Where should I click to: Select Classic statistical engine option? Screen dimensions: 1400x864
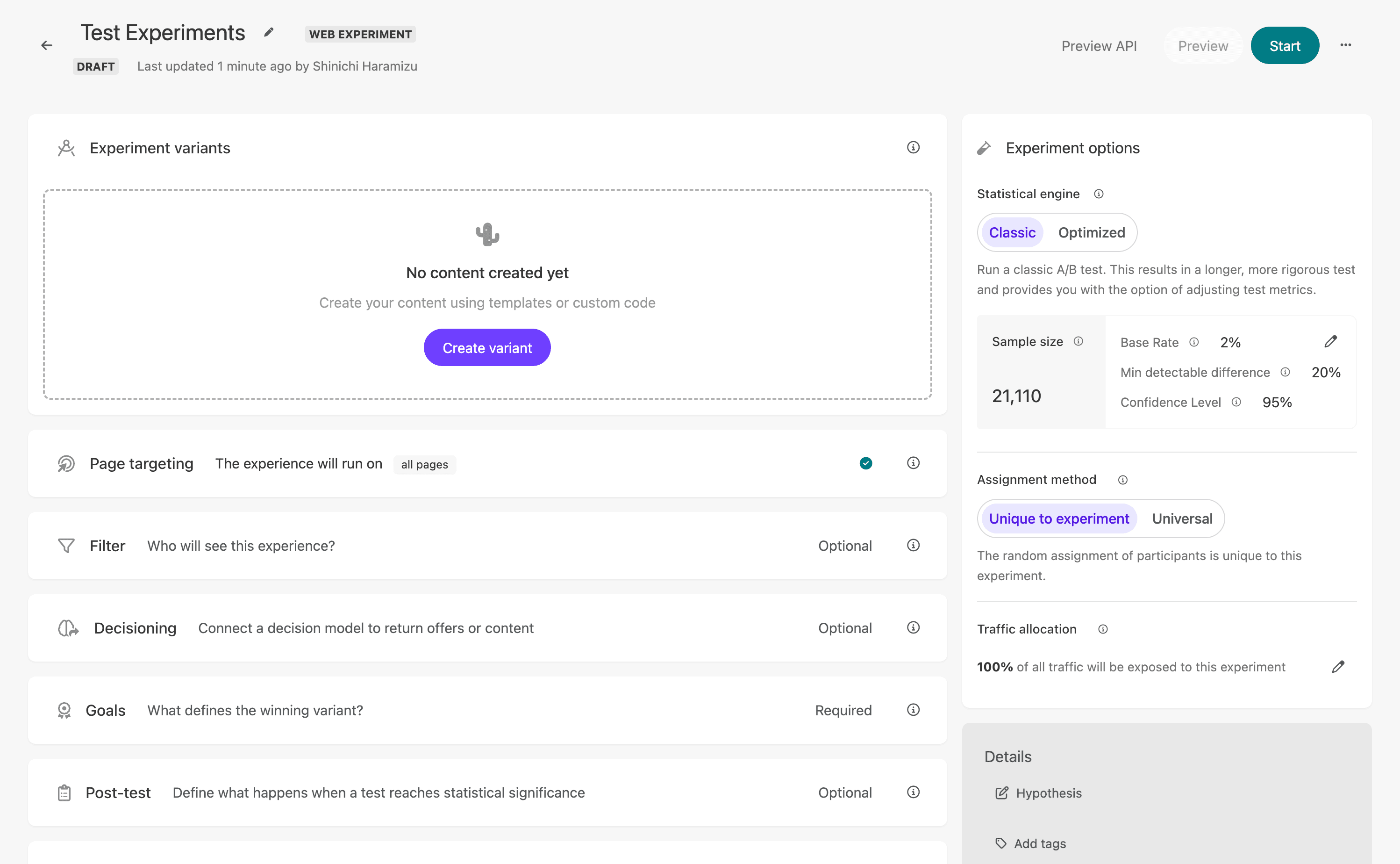coord(1012,232)
